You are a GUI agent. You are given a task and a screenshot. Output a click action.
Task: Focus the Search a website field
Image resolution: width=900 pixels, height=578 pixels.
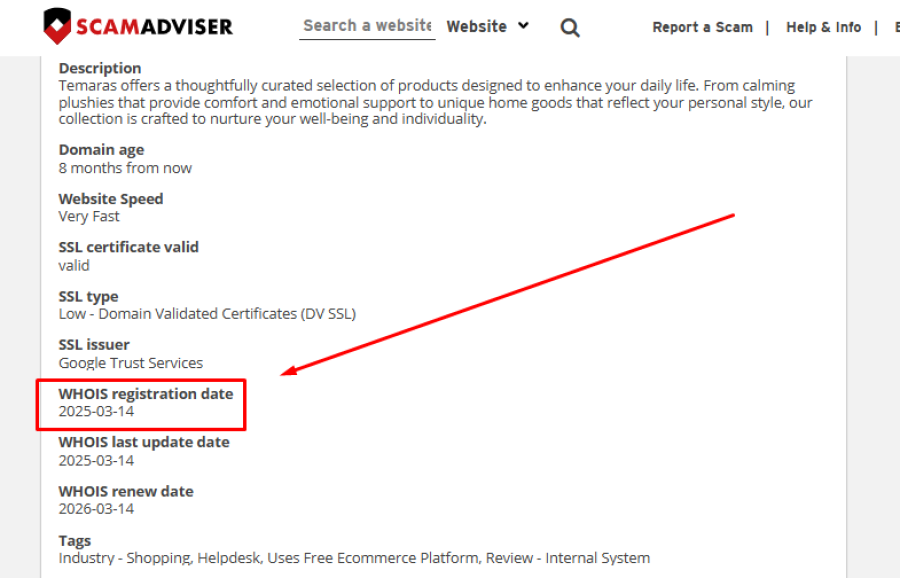[x=366, y=26]
